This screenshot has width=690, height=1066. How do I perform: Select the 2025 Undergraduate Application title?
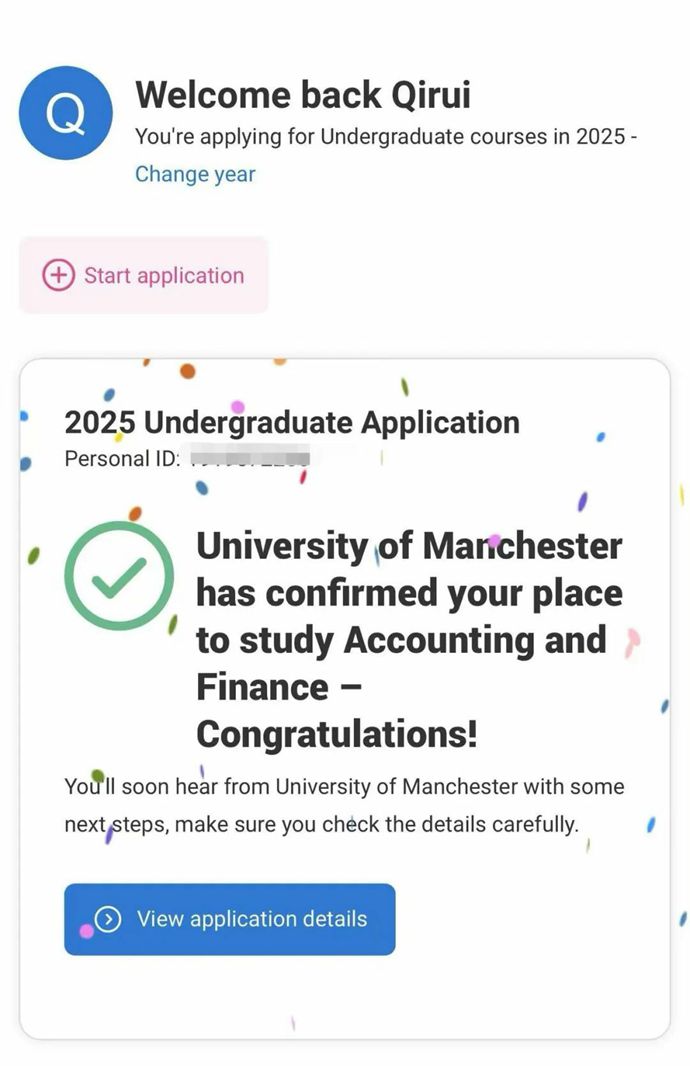coord(292,422)
